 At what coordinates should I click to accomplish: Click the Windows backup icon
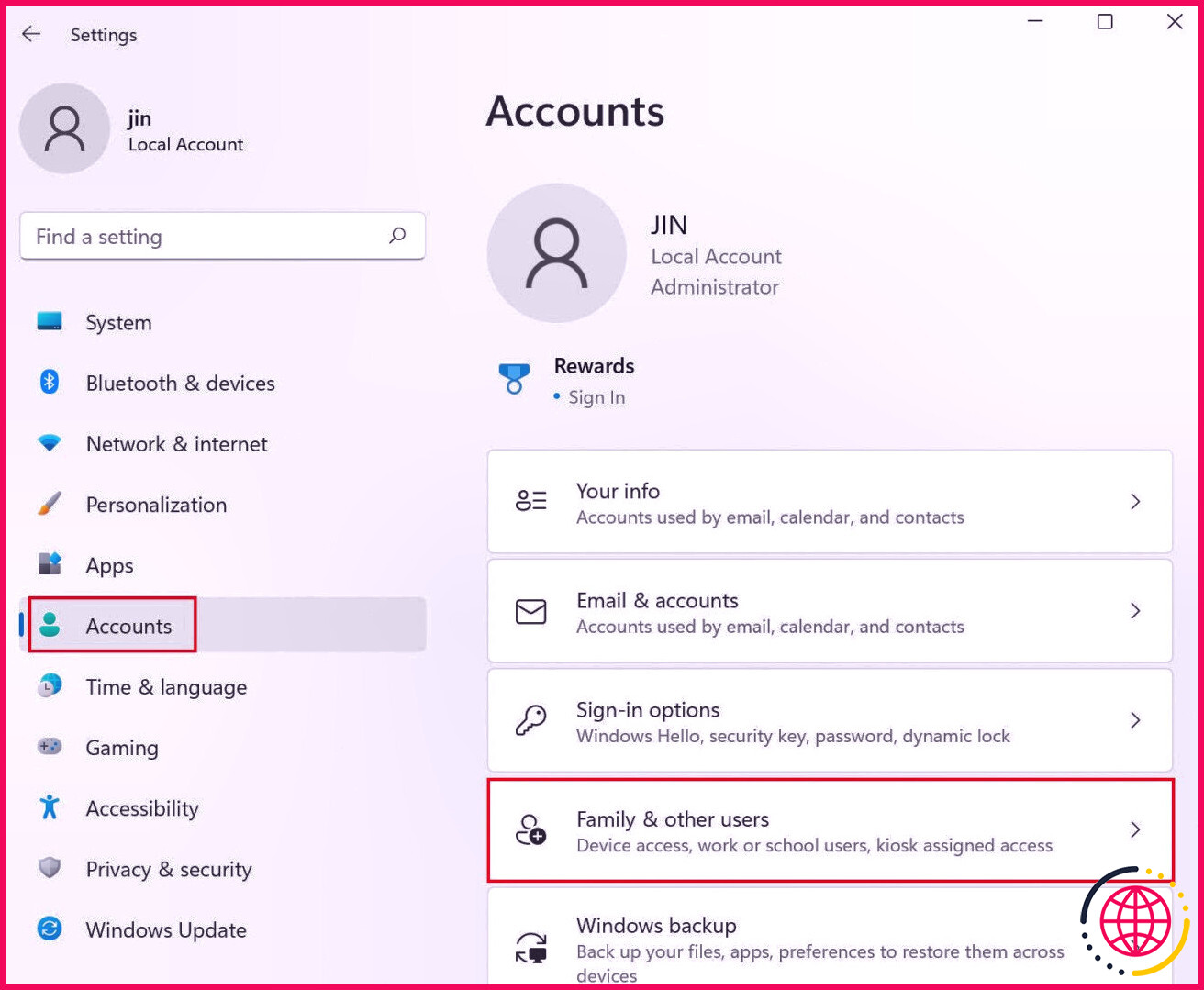pyautogui.click(x=531, y=947)
